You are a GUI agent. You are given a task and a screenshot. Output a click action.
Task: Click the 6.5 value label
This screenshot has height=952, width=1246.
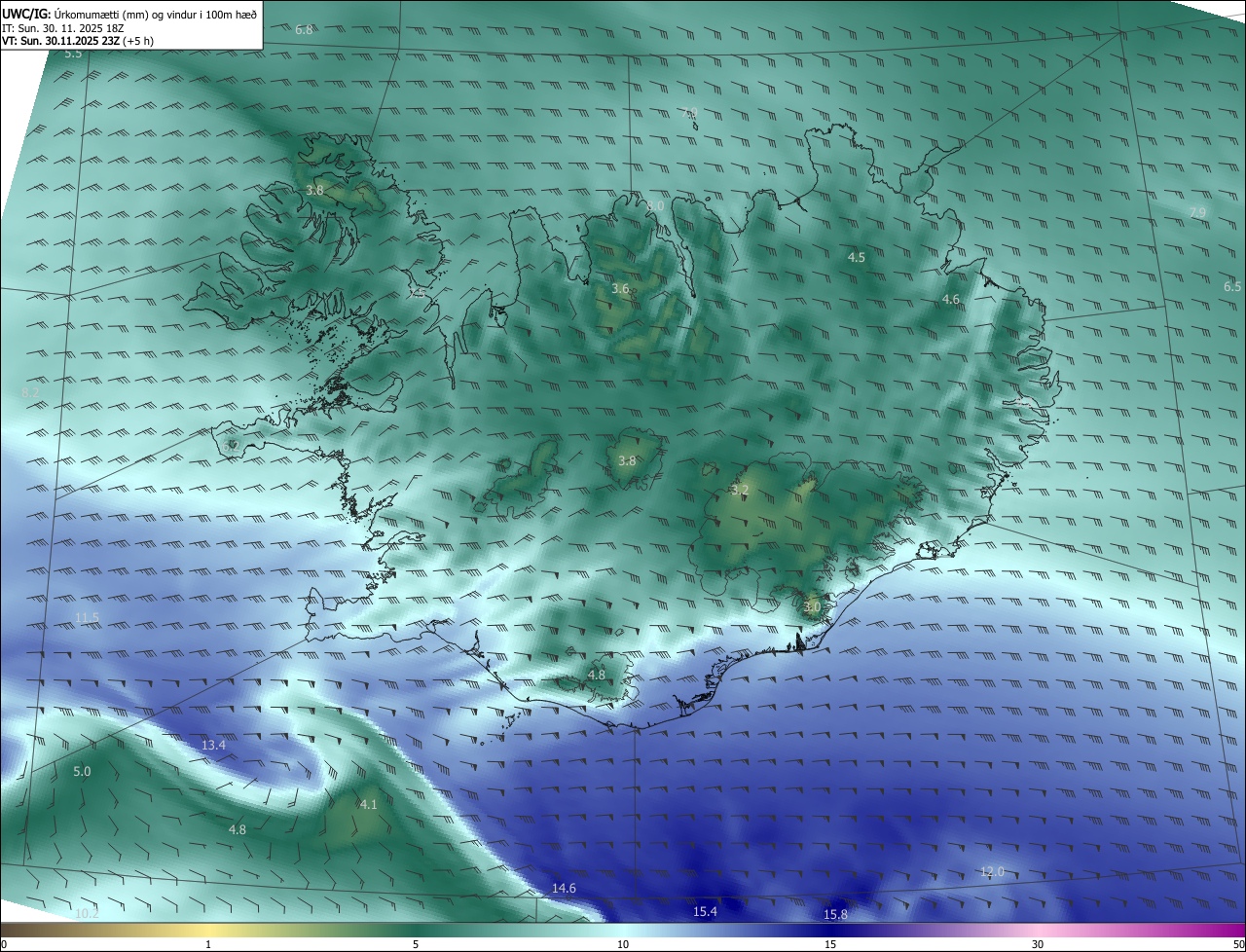click(x=1232, y=286)
